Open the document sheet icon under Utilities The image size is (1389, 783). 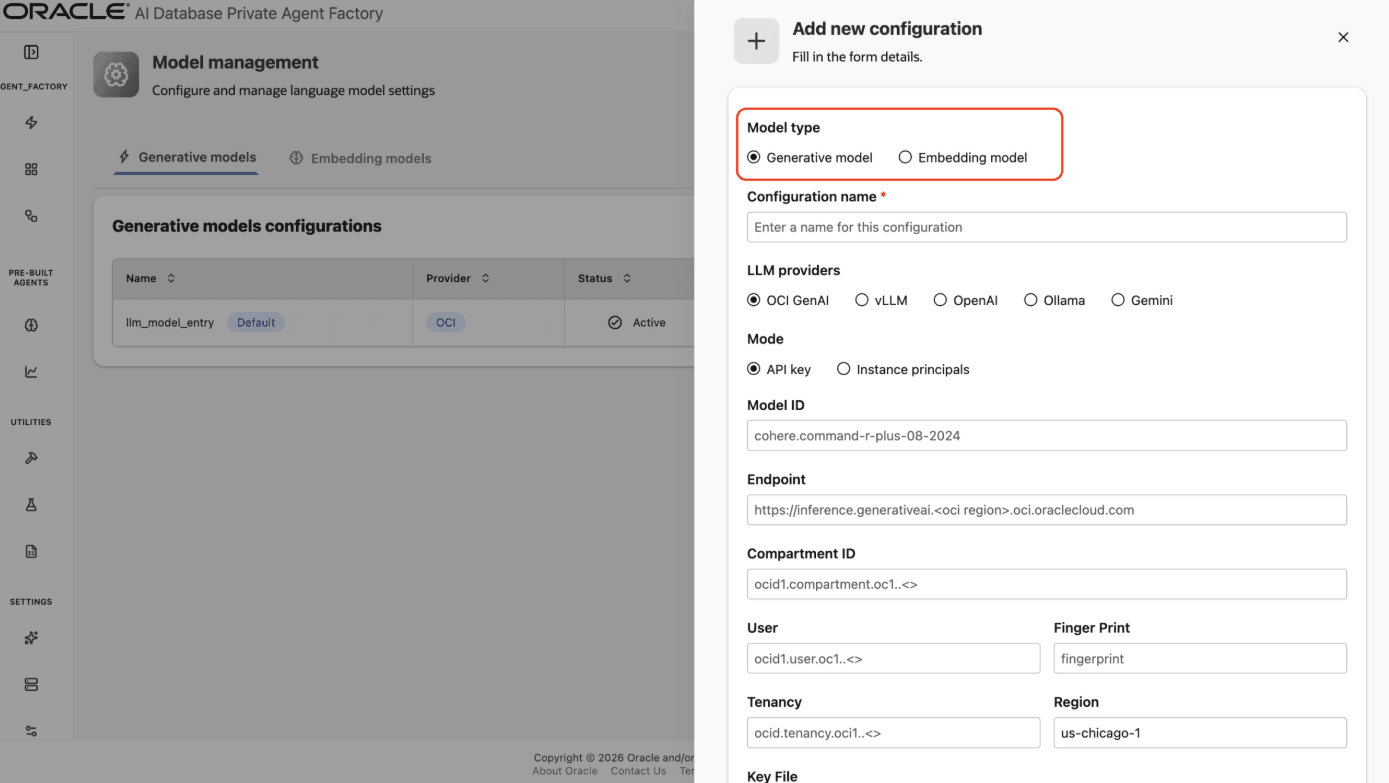(31, 551)
